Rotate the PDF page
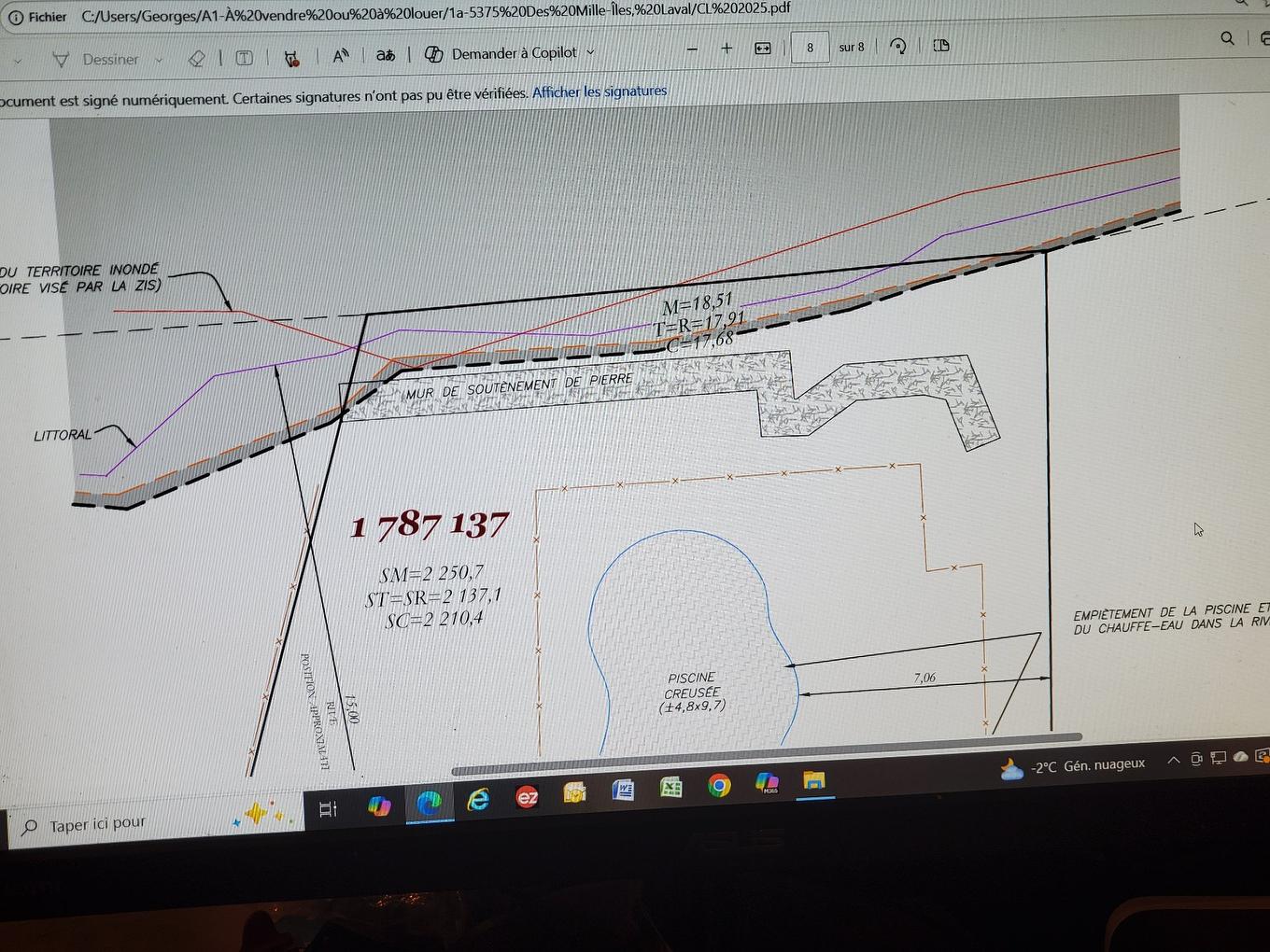The image size is (1270, 952). point(898,46)
